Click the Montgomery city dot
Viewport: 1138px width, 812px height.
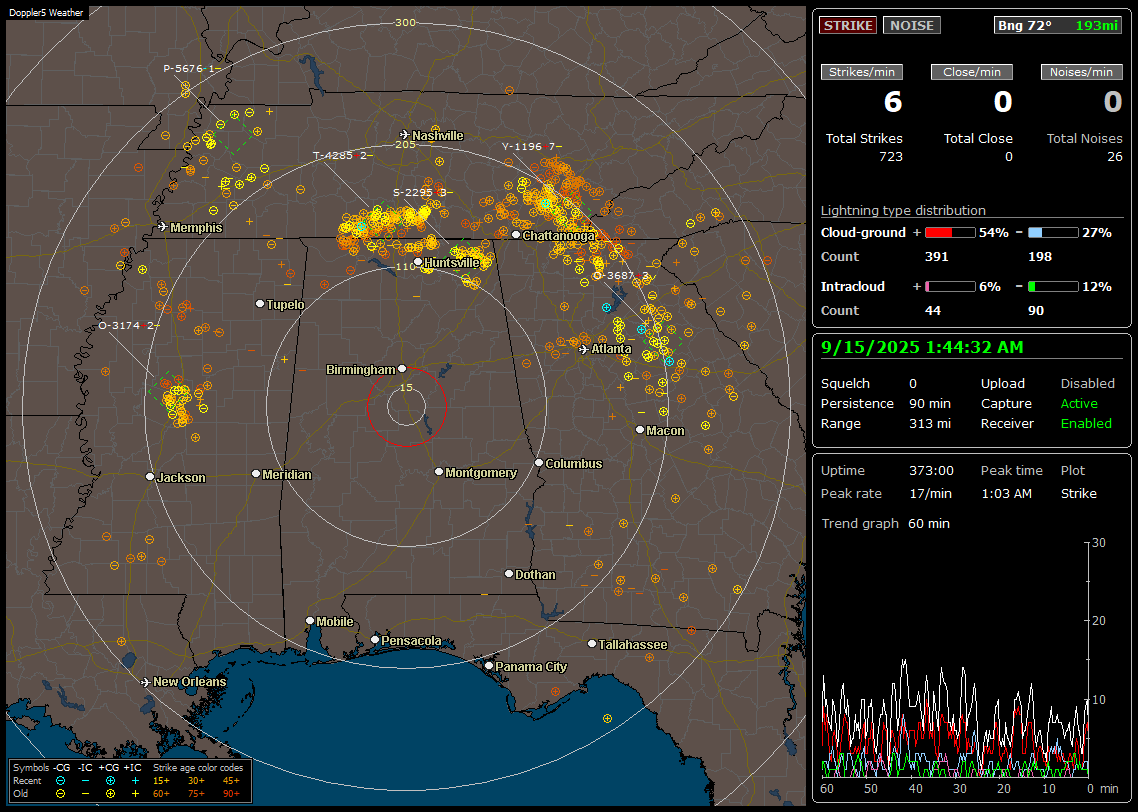point(438,472)
